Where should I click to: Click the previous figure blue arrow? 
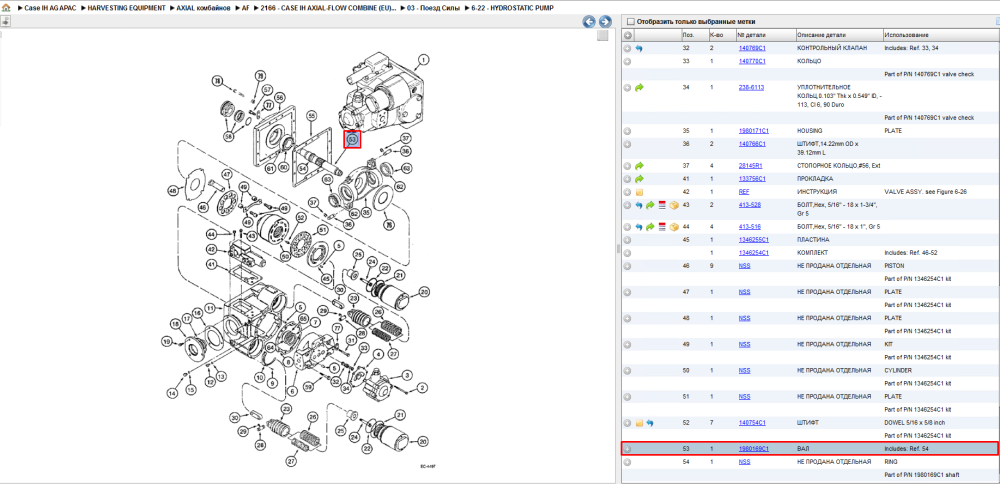point(589,22)
